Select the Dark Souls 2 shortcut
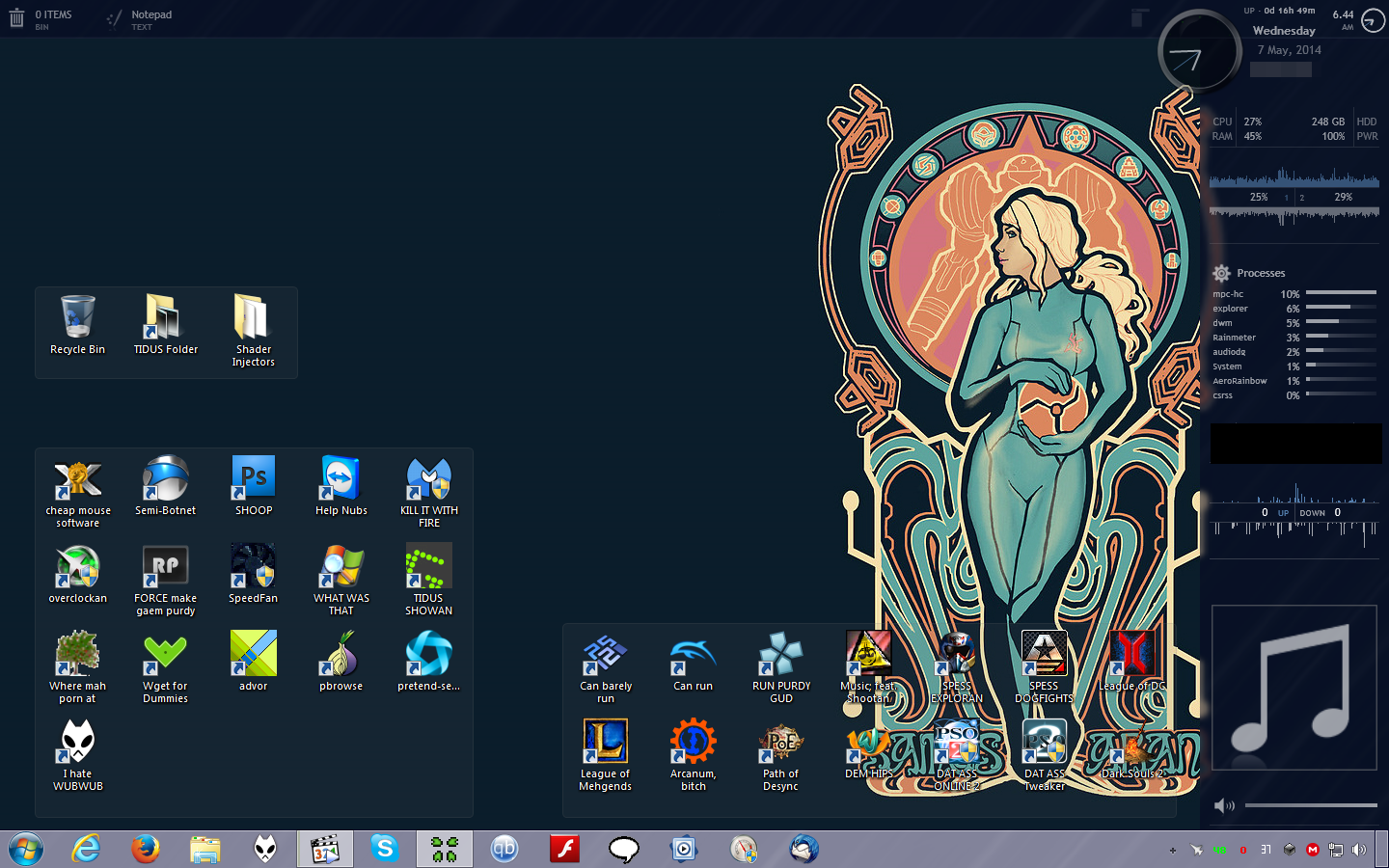This screenshot has height=868, width=1389. point(1132,750)
